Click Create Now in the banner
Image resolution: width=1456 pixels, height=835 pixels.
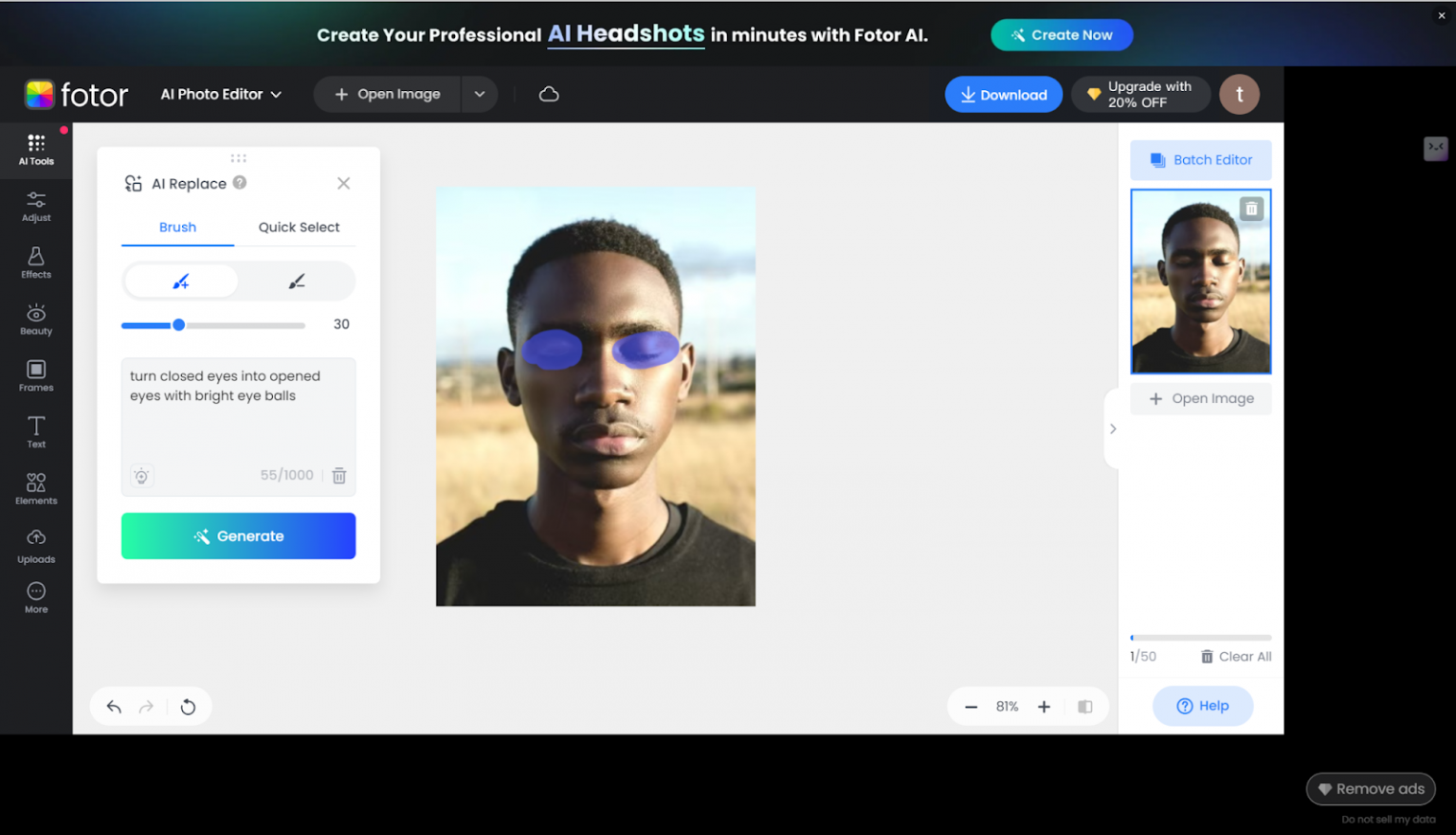(1062, 35)
